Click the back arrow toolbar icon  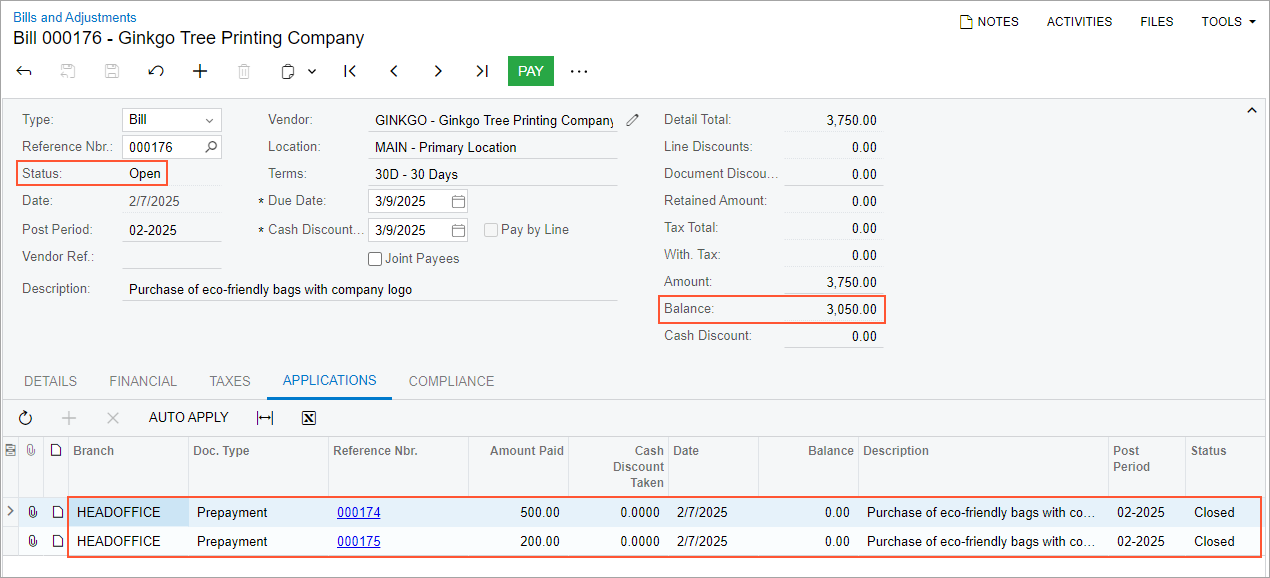[x=24, y=71]
